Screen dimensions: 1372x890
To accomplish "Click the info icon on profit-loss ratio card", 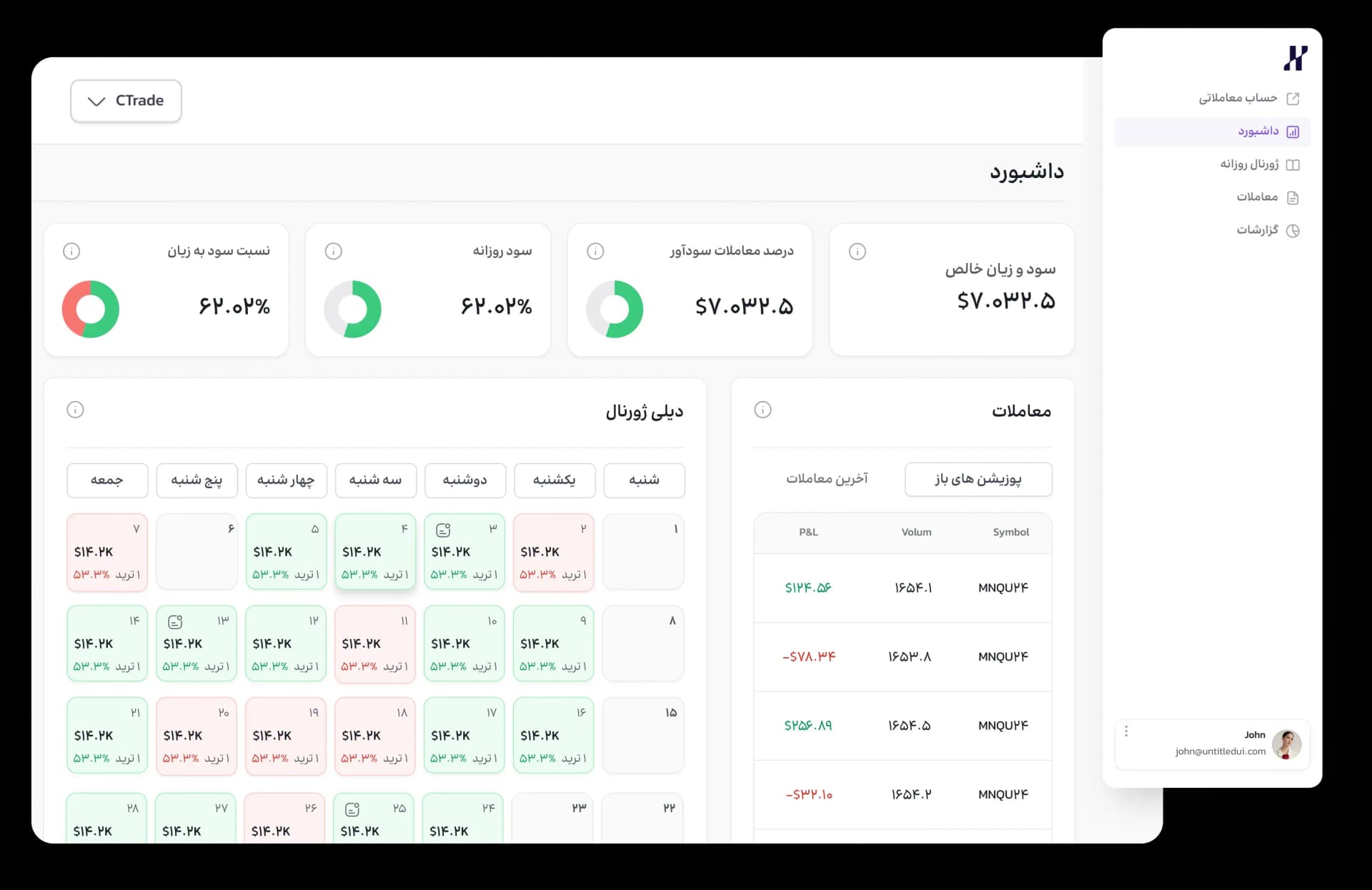I will pyautogui.click(x=71, y=251).
